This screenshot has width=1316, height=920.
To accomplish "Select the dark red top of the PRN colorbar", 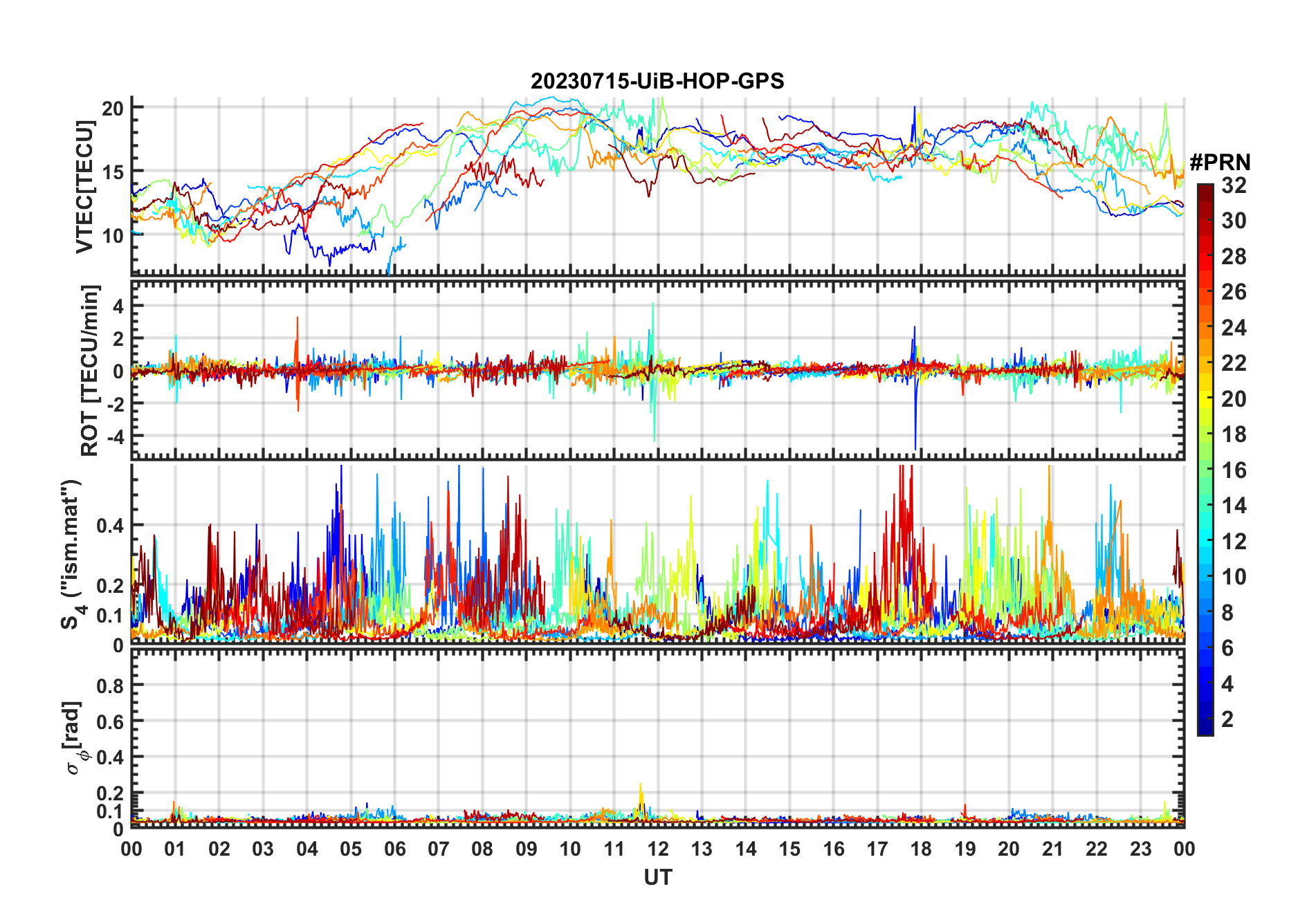I will [x=1205, y=189].
